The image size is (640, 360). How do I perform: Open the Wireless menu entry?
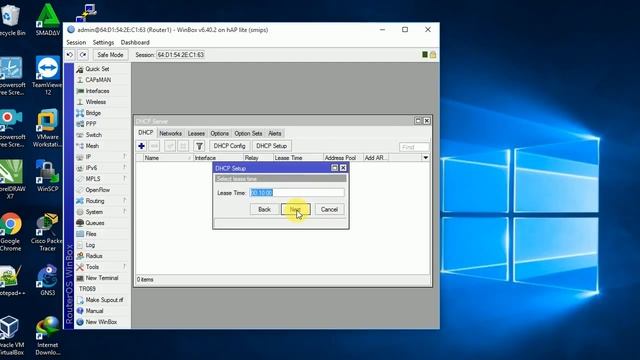click(96, 102)
